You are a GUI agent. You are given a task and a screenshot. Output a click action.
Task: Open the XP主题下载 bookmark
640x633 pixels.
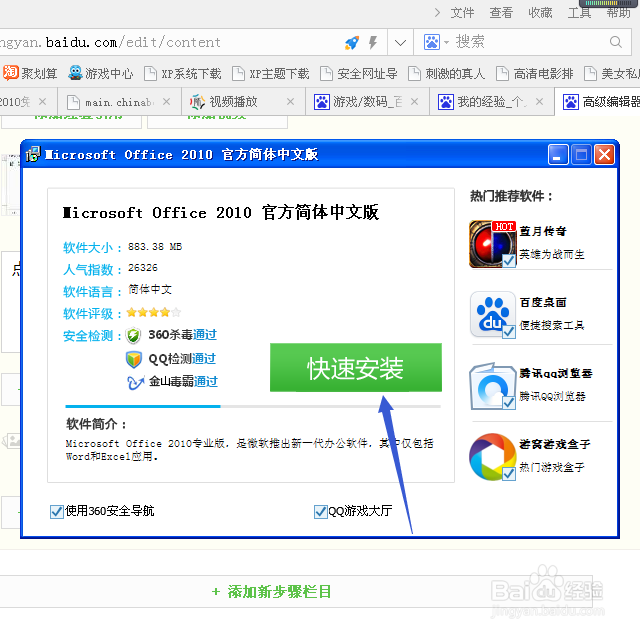[270, 73]
